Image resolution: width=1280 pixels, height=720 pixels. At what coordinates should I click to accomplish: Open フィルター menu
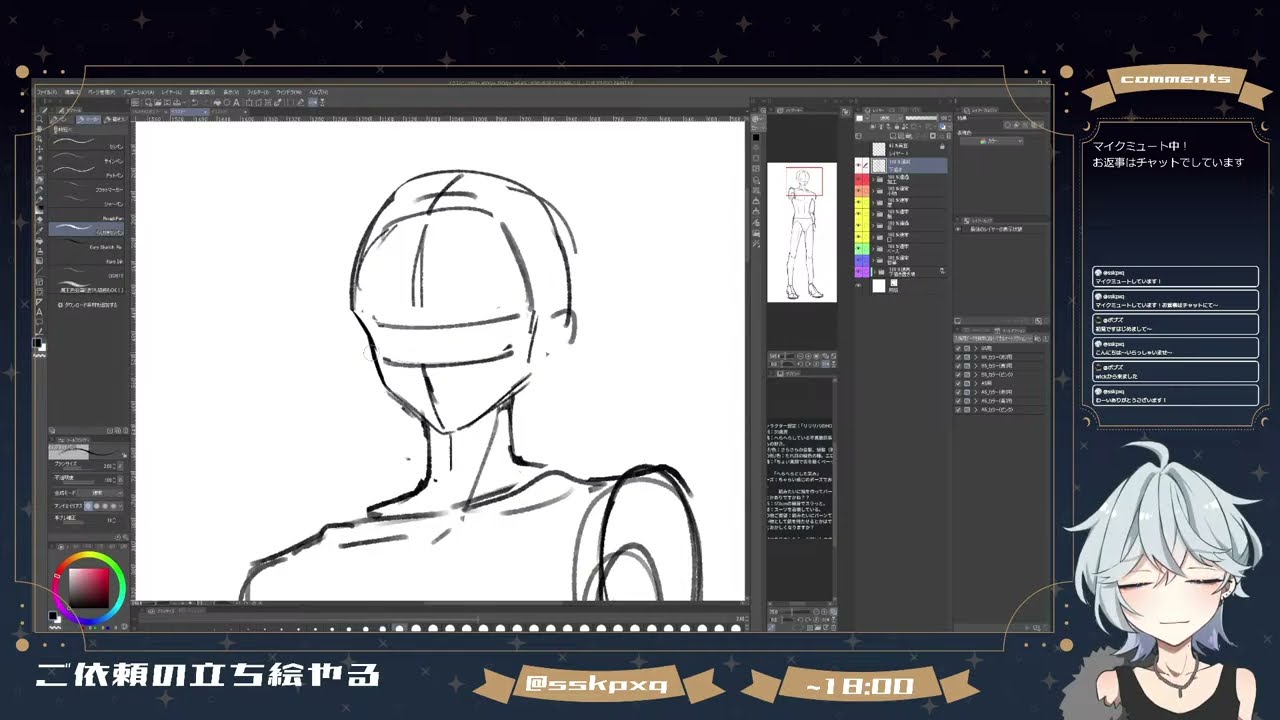pos(258,92)
